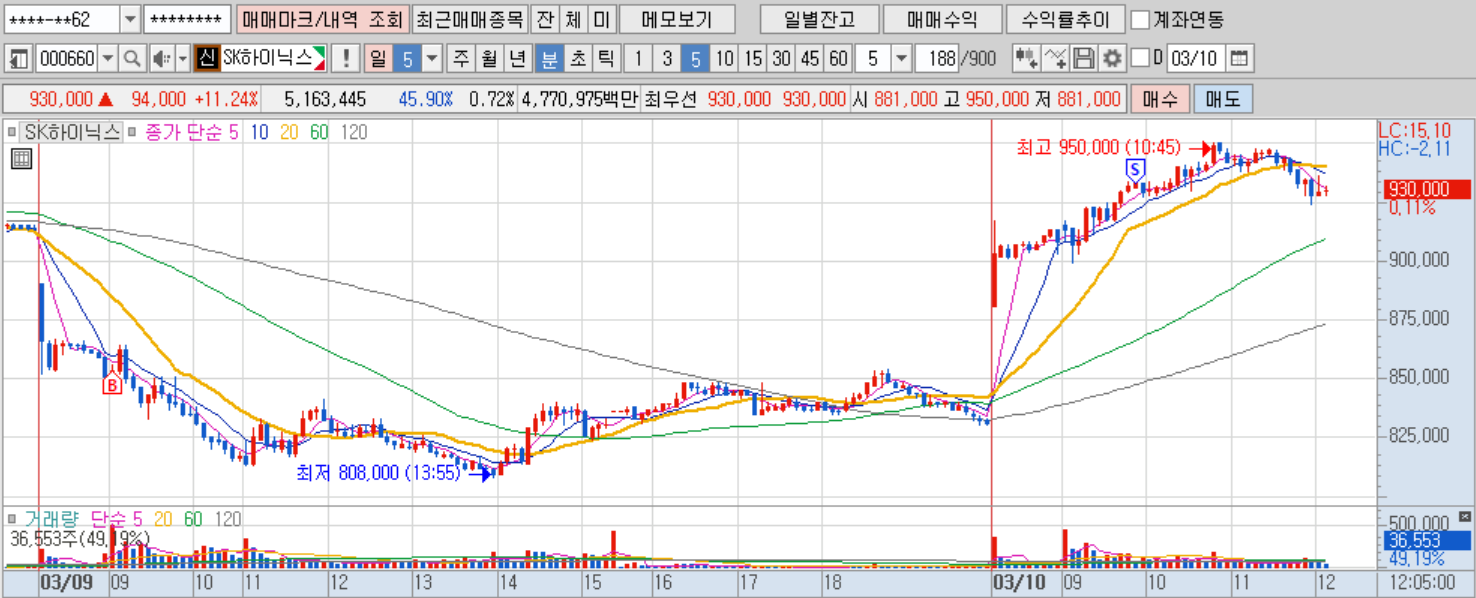Click the add line indicator icon

(1055, 59)
